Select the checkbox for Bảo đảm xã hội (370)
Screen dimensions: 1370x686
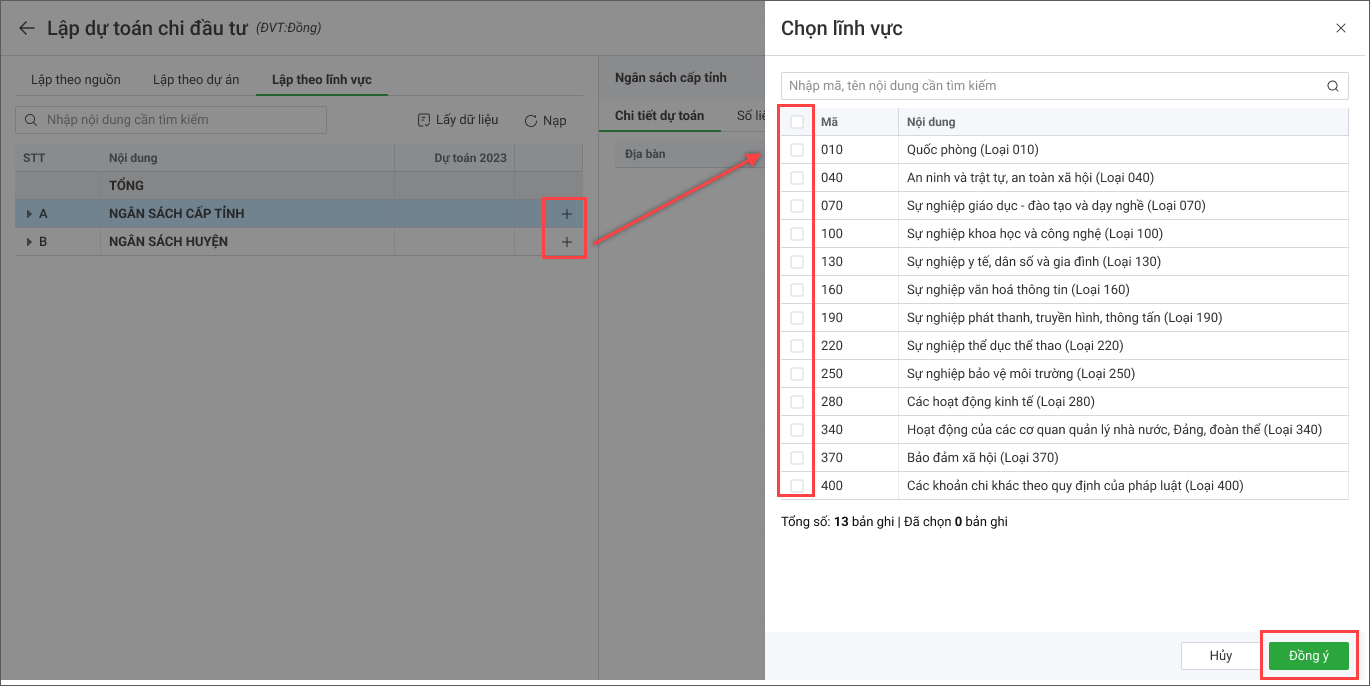[x=797, y=458]
